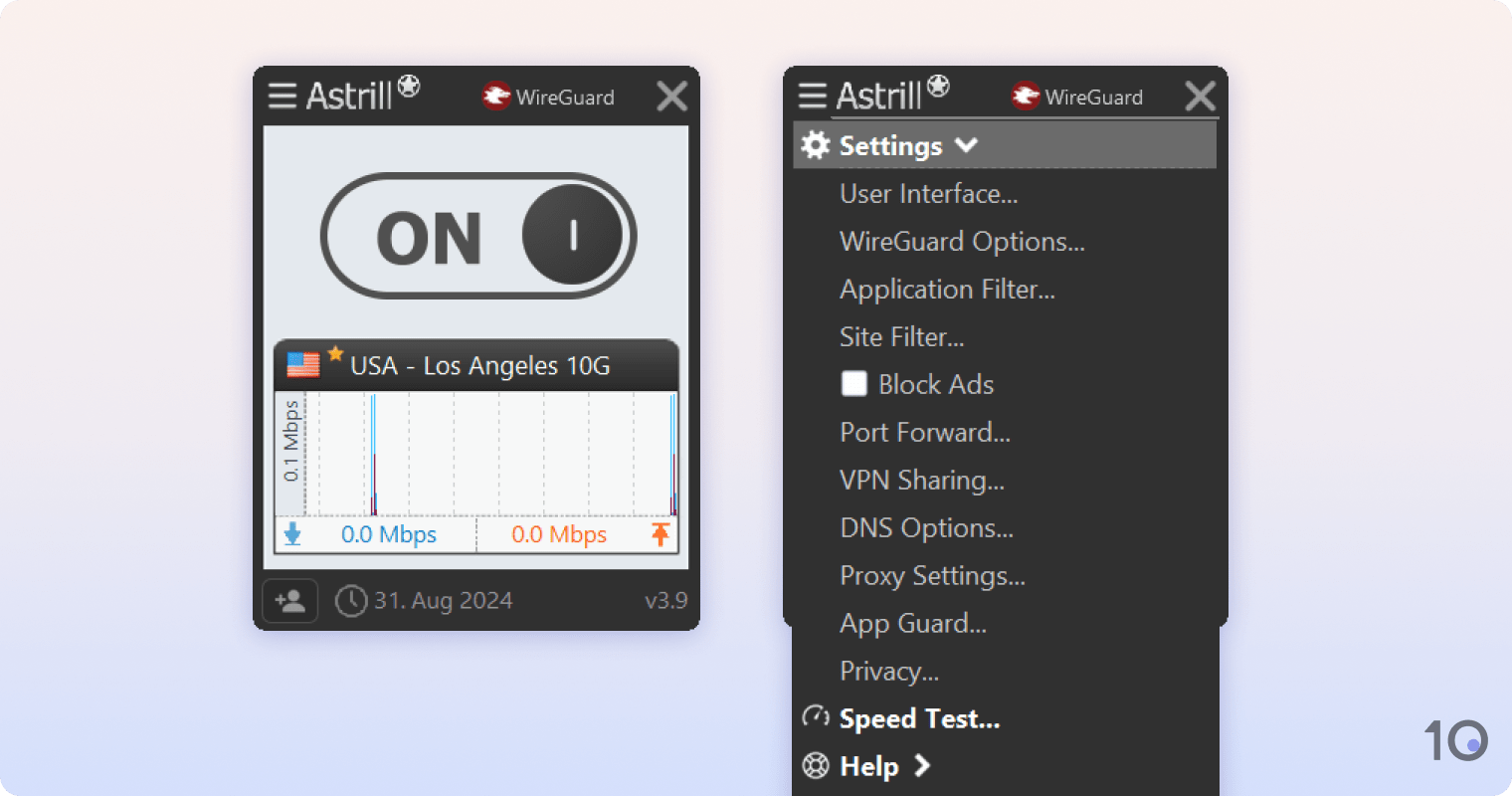The width and height of the screenshot is (1512, 796).
Task: Click the Speed Test gauge icon
Action: (816, 716)
